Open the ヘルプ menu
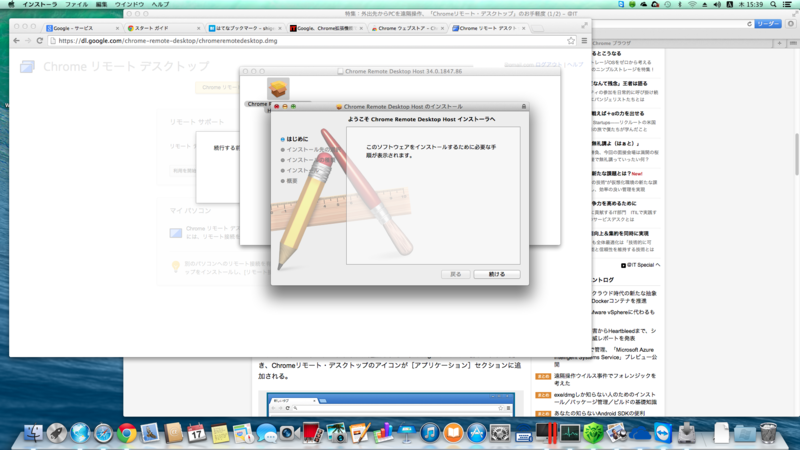 (x=160, y=4)
